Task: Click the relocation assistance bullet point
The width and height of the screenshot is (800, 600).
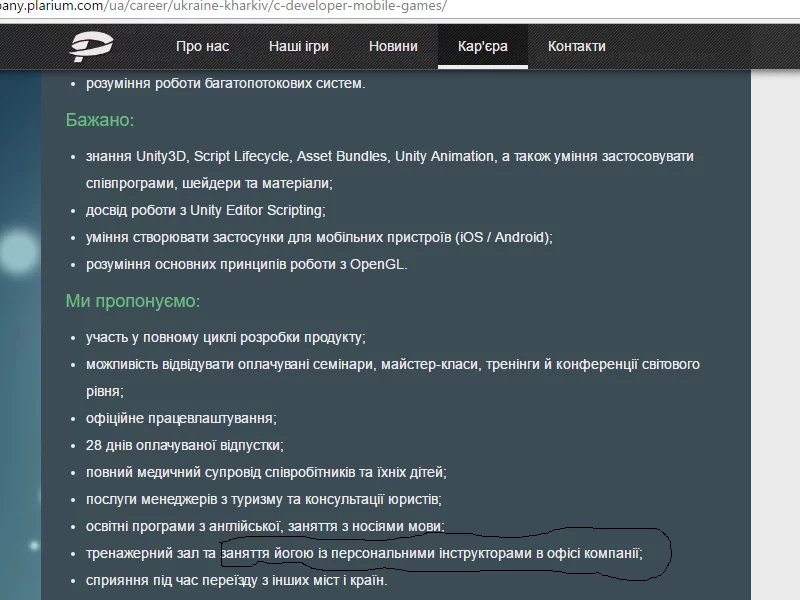Action: [235, 578]
